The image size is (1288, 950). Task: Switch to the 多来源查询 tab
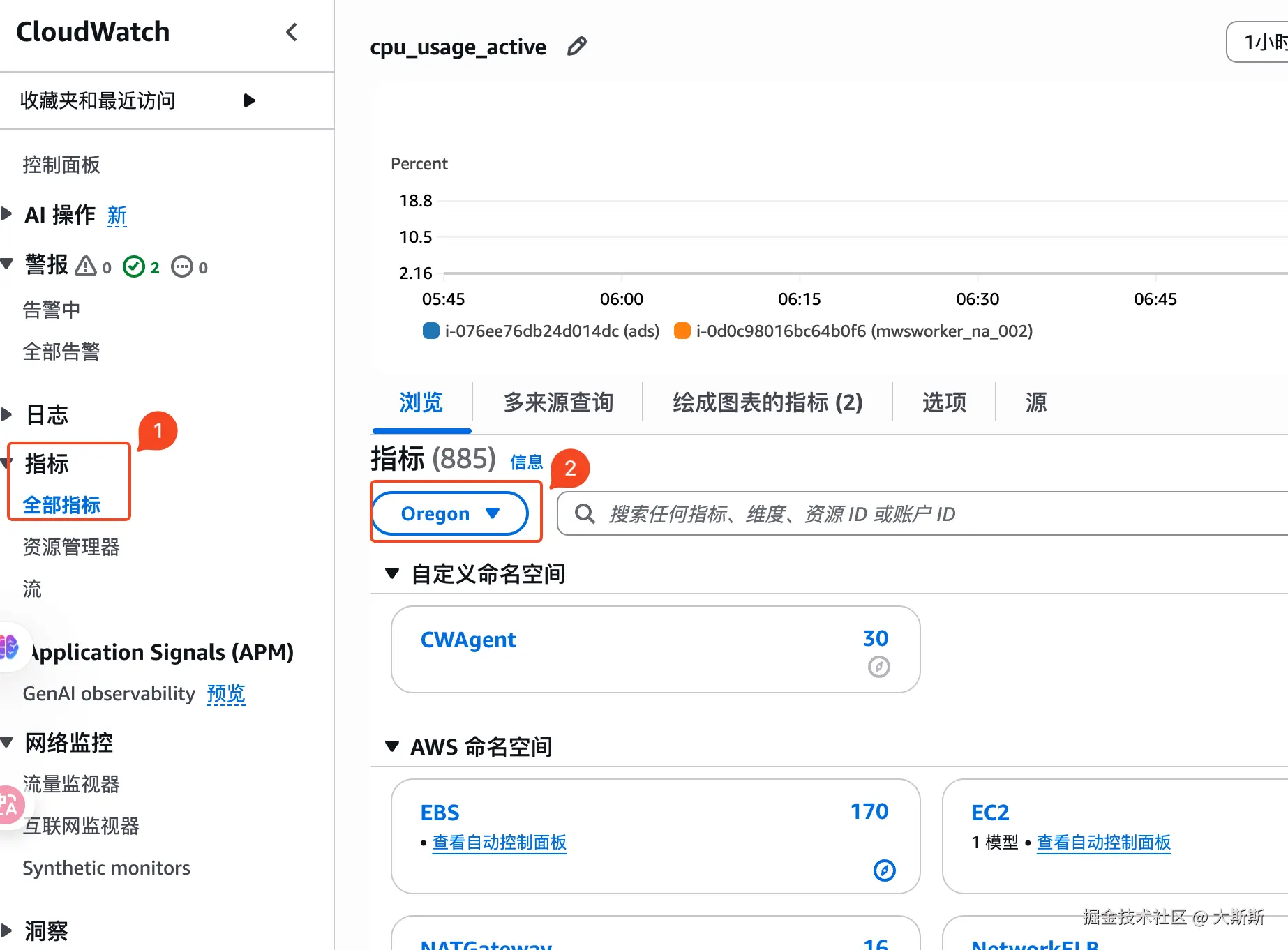click(558, 402)
